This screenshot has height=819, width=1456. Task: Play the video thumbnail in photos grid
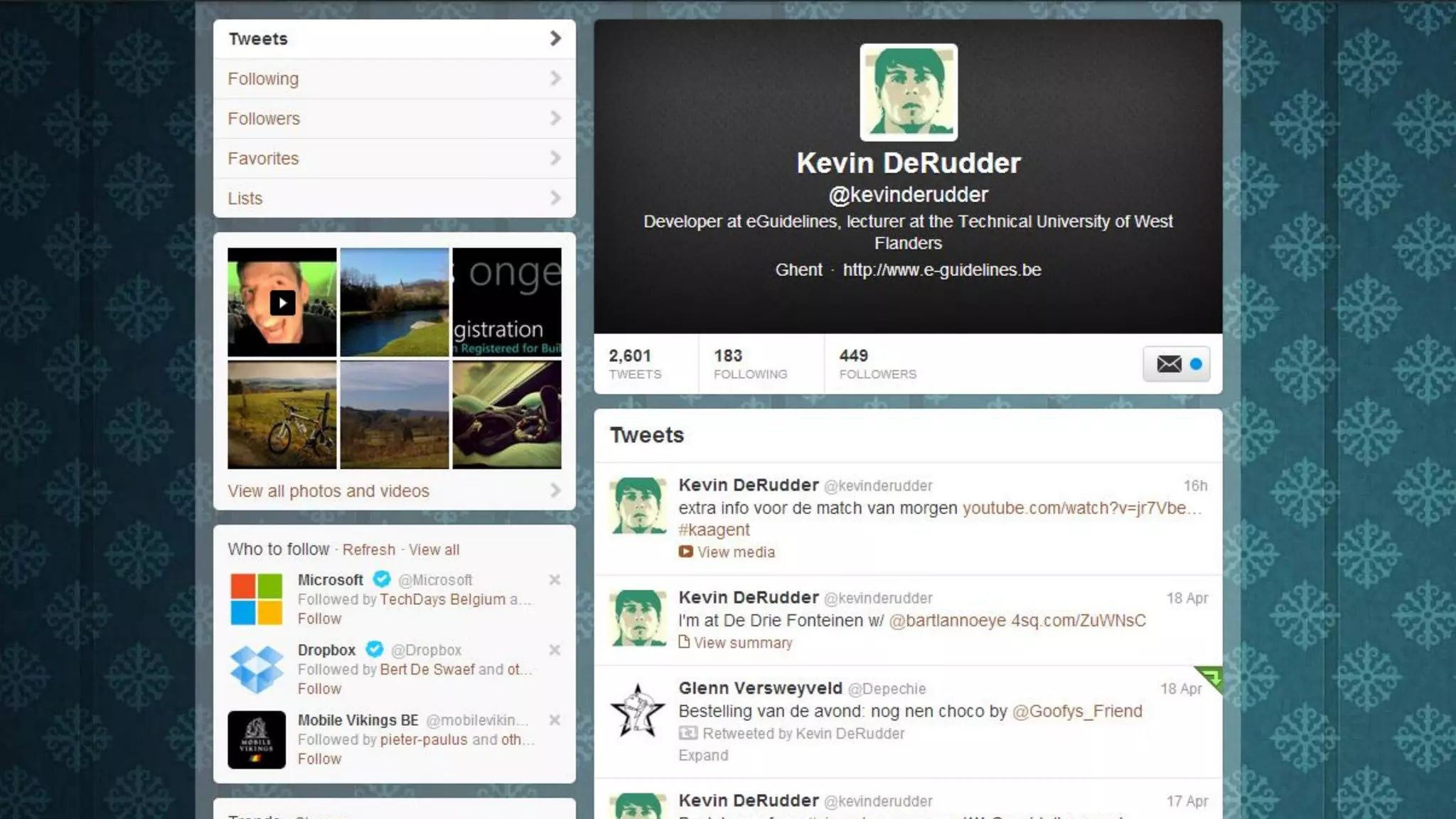tap(282, 303)
